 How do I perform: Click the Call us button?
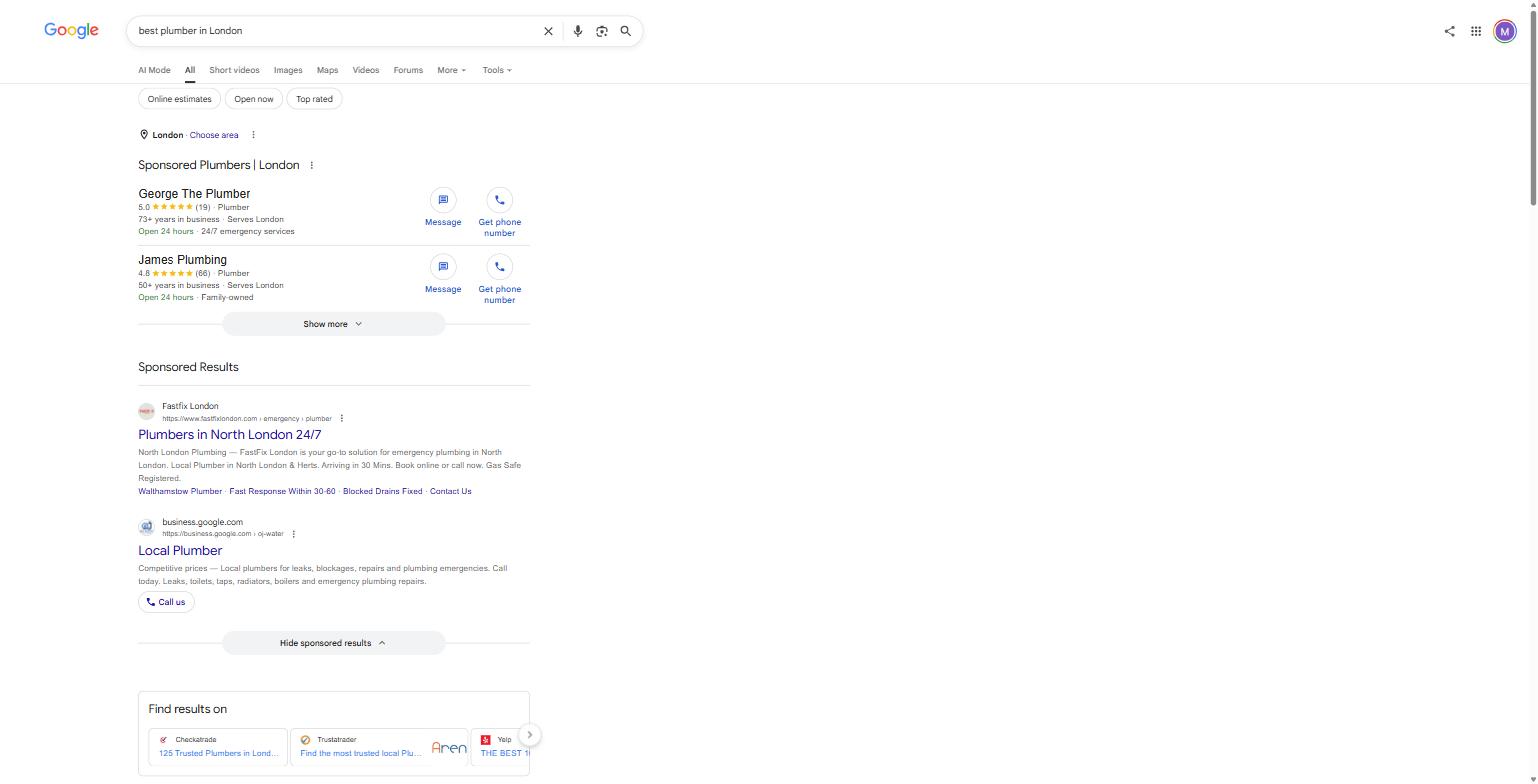tap(166, 602)
